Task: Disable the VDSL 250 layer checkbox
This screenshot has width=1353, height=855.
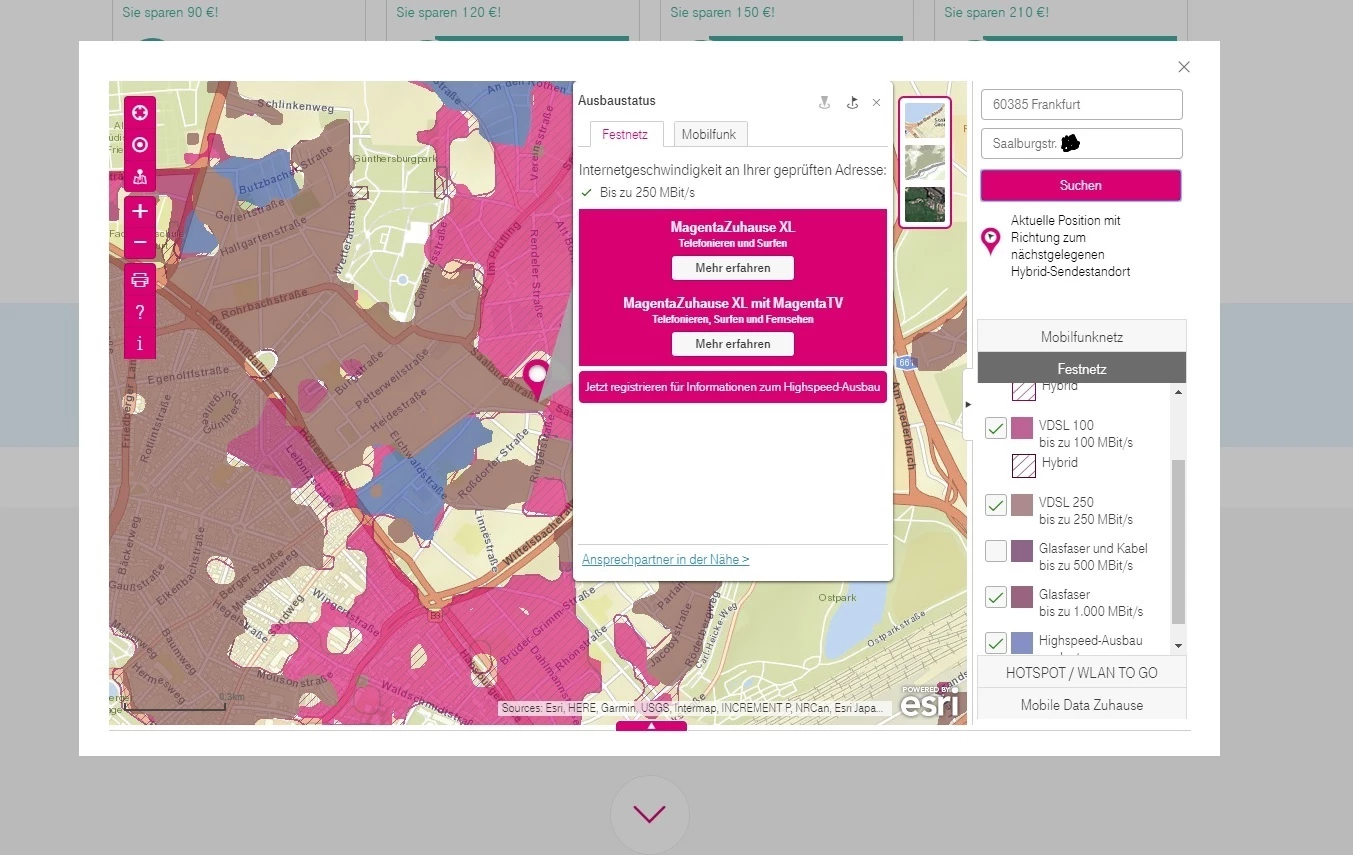Action: (996, 505)
